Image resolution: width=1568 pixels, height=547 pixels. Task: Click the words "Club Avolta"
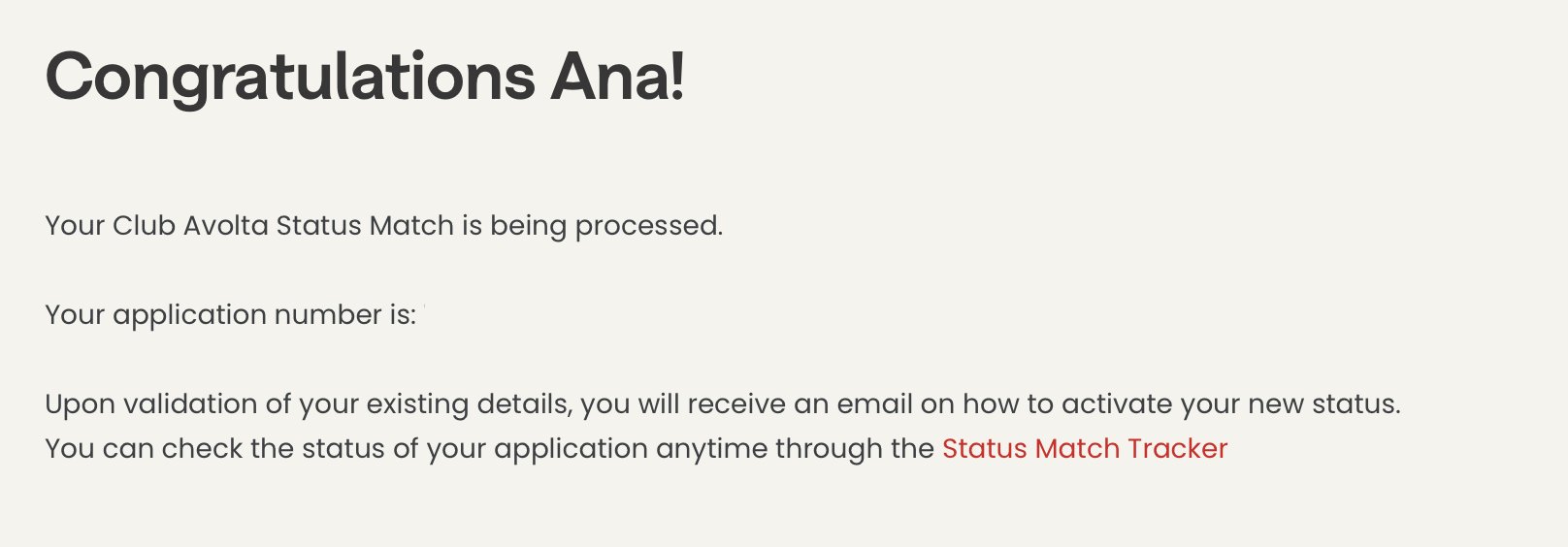[x=192, y=226]
